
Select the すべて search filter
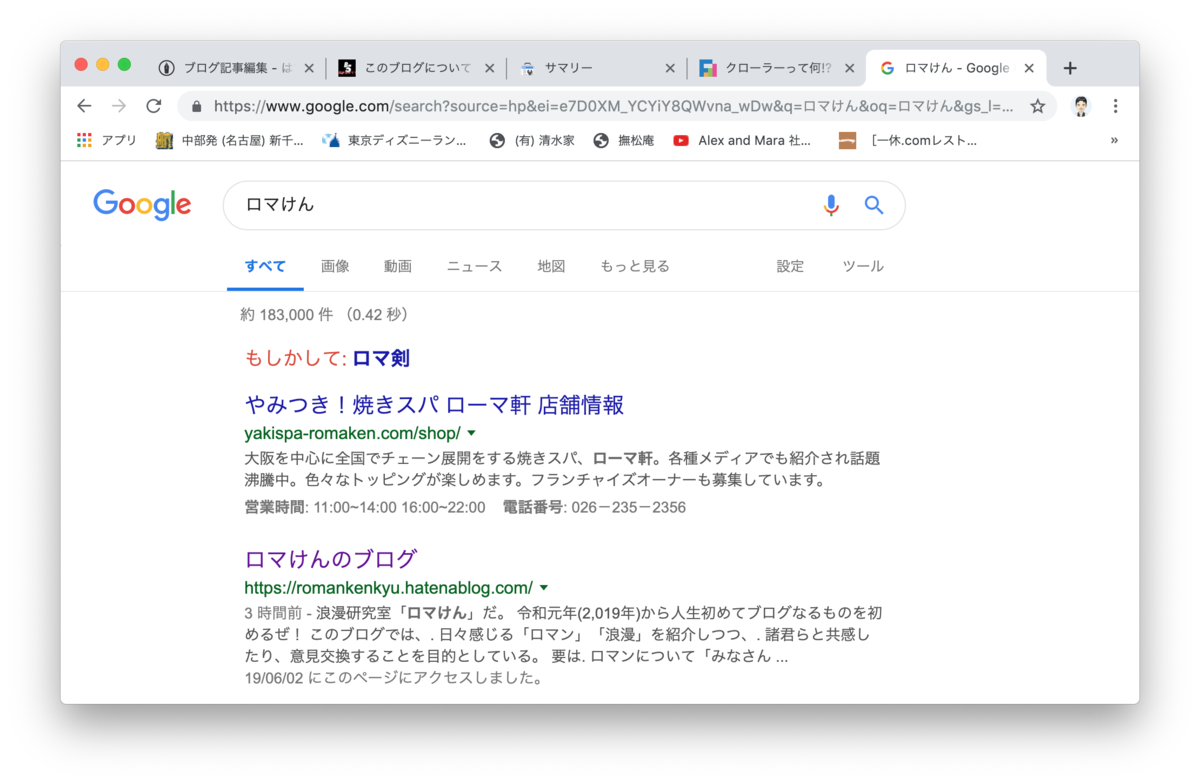[x=265, y=266]
